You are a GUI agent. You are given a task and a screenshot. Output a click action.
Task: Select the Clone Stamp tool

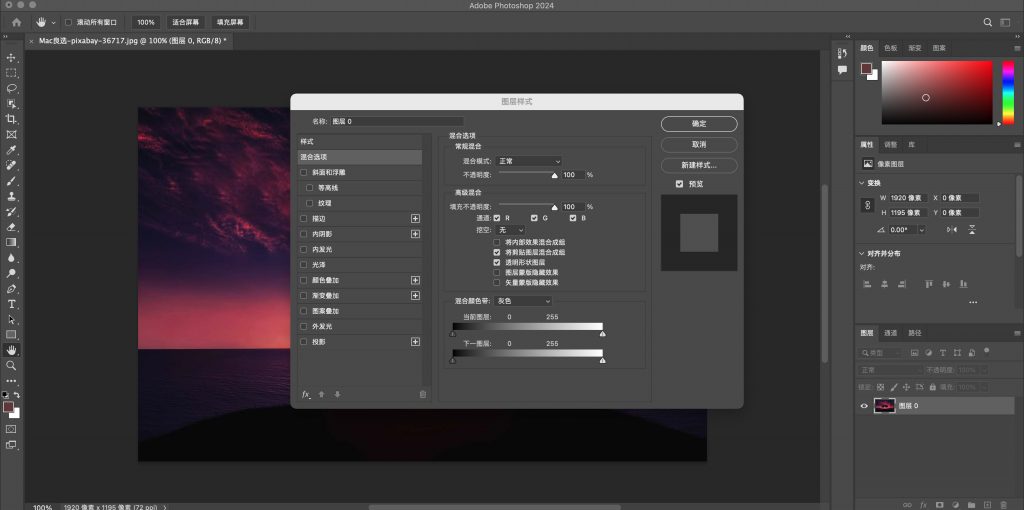[11, 196]
